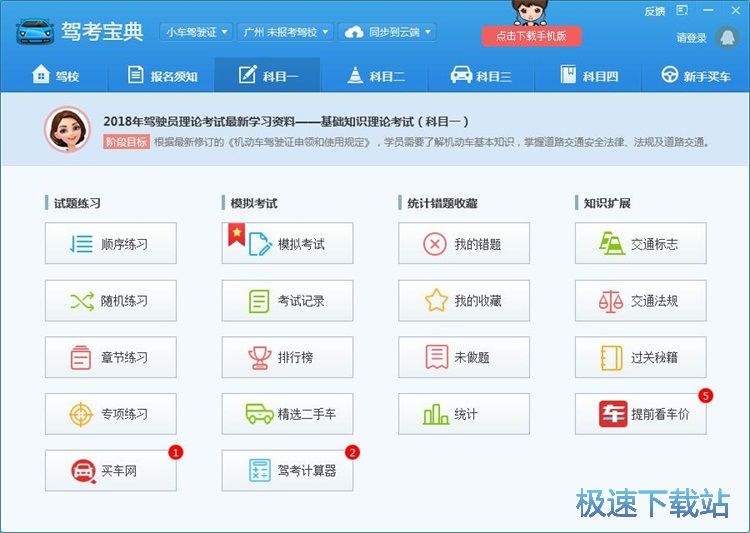Click the cloud upload icon in 同步到云端

[x=354, y=32]
